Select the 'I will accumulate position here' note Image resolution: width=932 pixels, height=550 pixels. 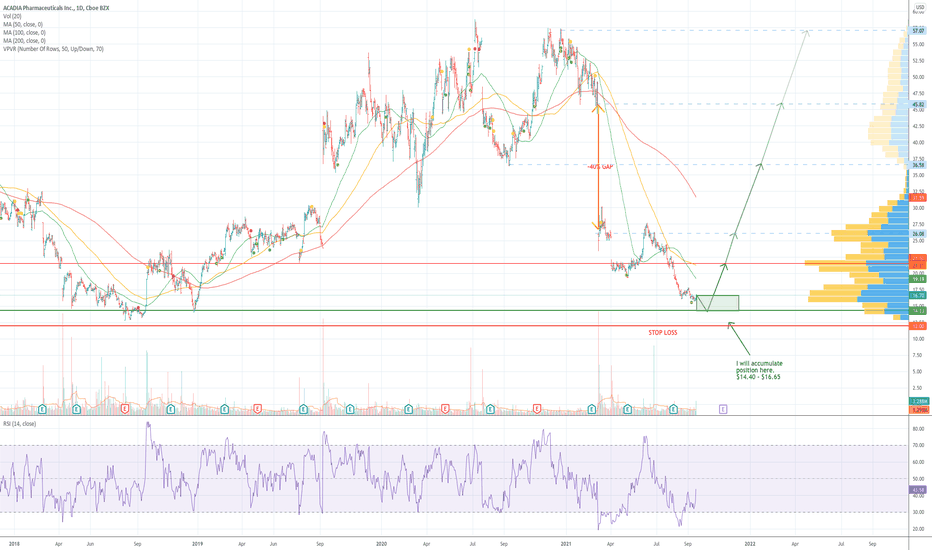click(x=760, y=370)
